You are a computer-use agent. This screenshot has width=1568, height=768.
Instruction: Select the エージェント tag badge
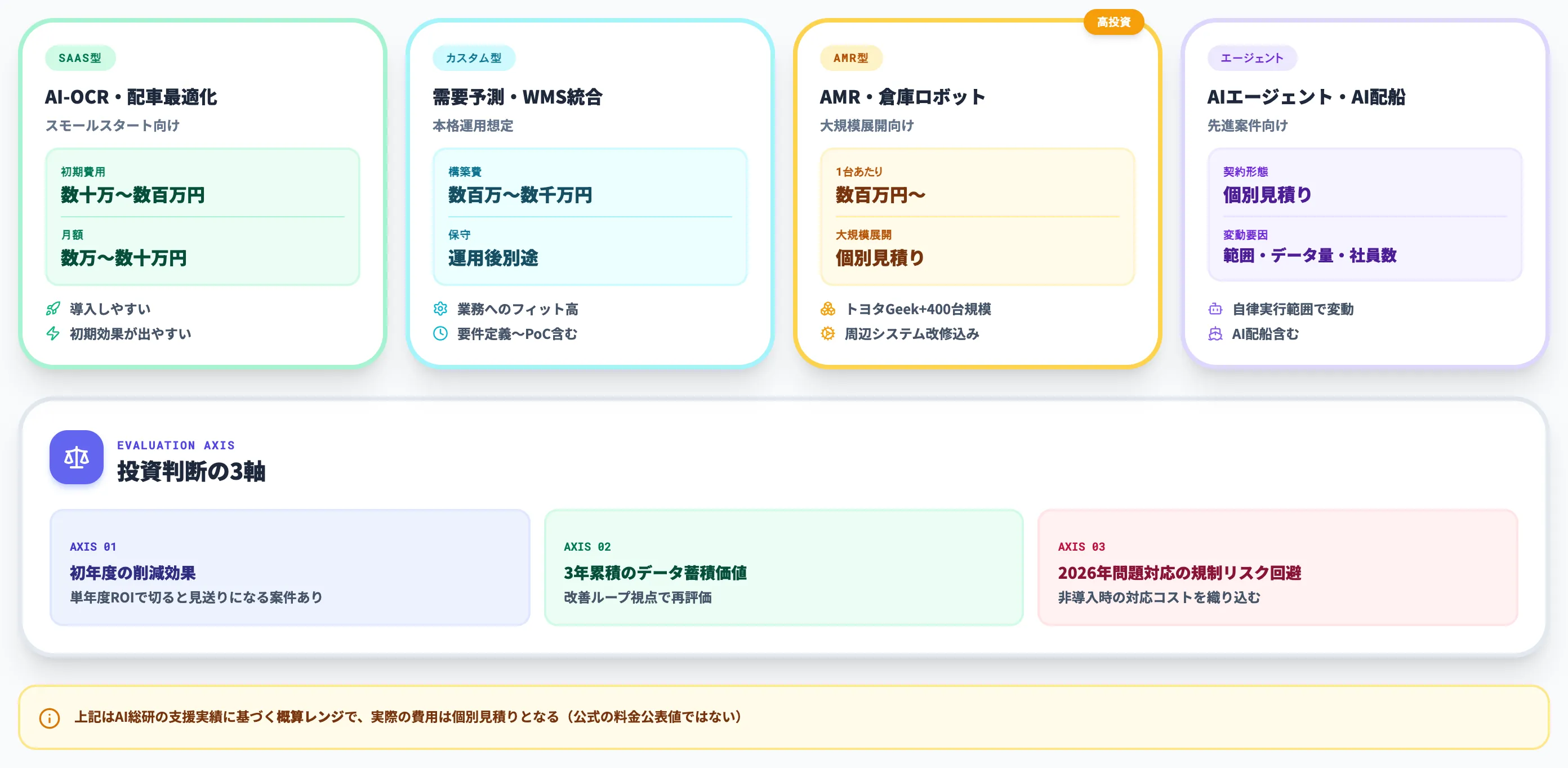tap(1252, 58)
